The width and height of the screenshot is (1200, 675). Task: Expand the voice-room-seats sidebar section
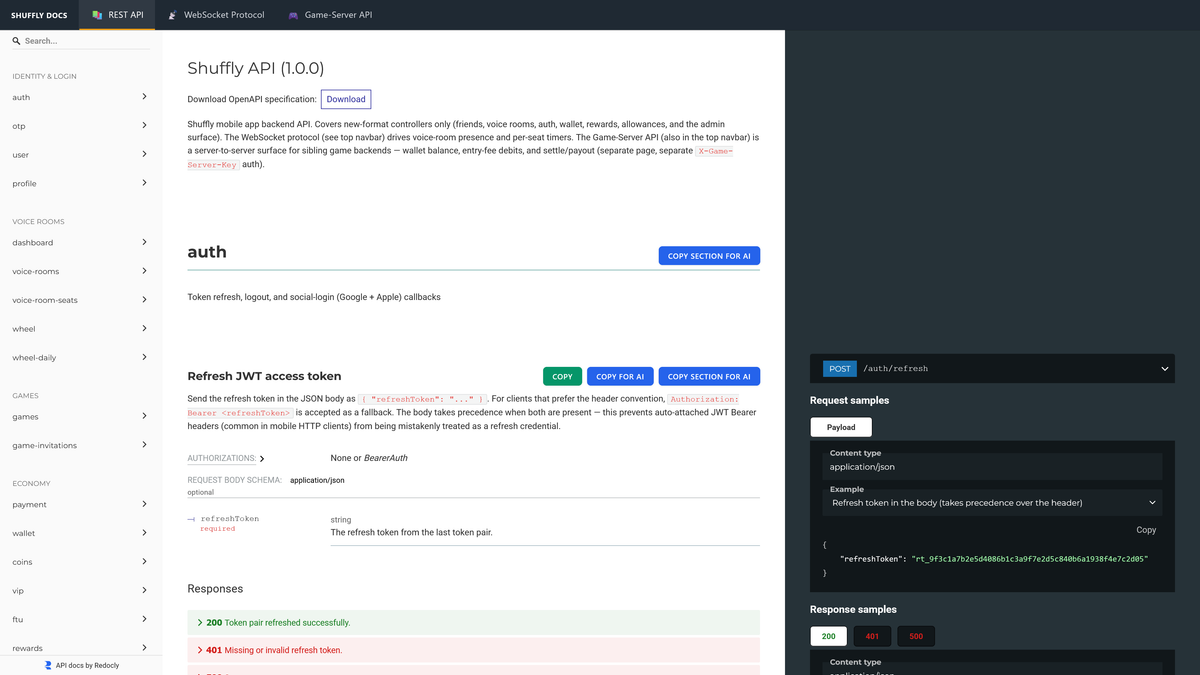(x=81, y=300)
